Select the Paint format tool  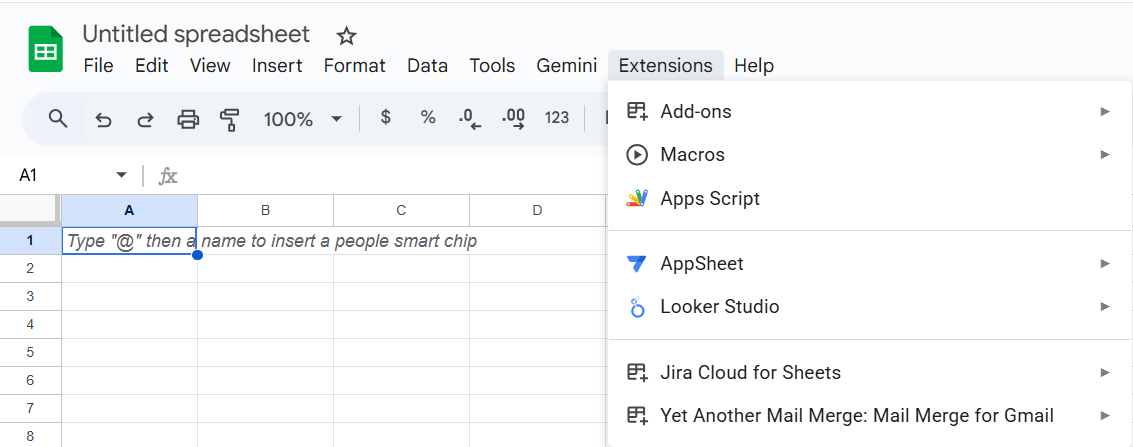230,119
